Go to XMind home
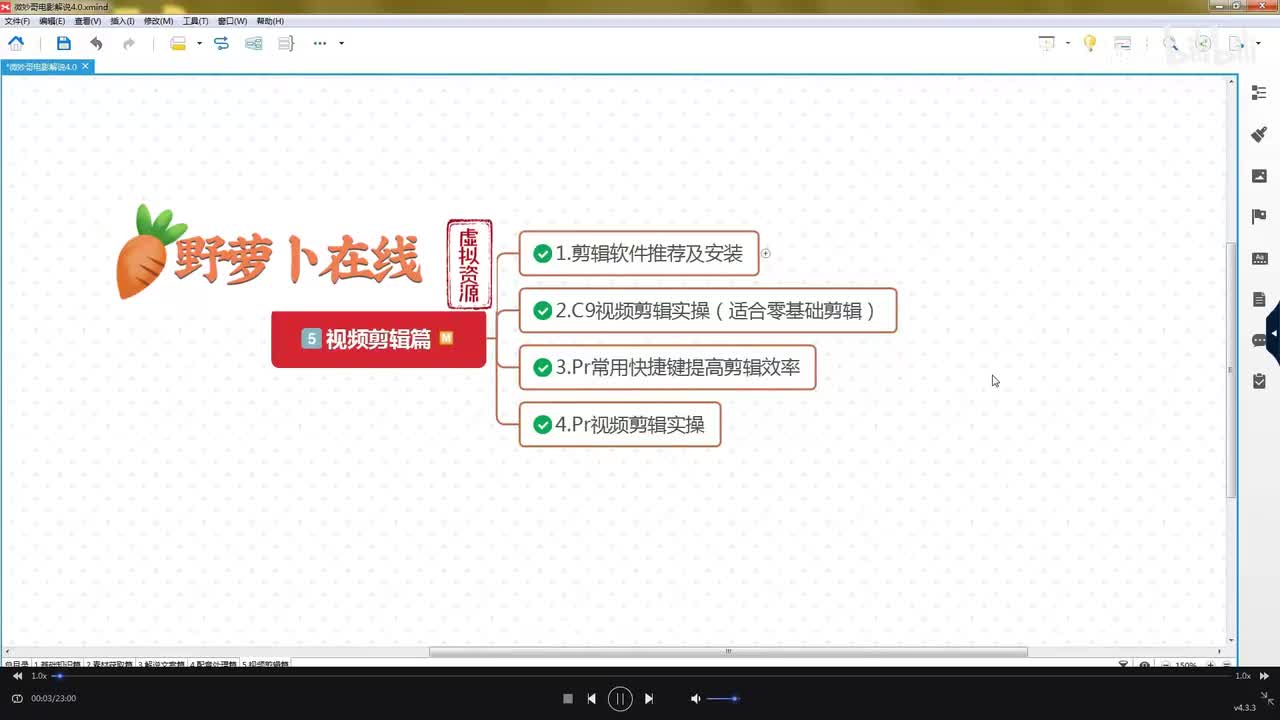The height and width of the screenshot is (720, 1280). tap(16, 43)
